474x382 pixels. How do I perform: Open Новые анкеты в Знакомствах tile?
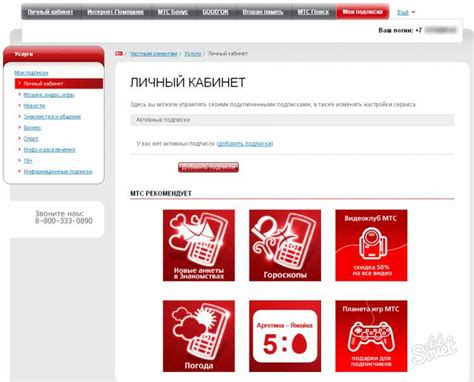coord(199,245)
